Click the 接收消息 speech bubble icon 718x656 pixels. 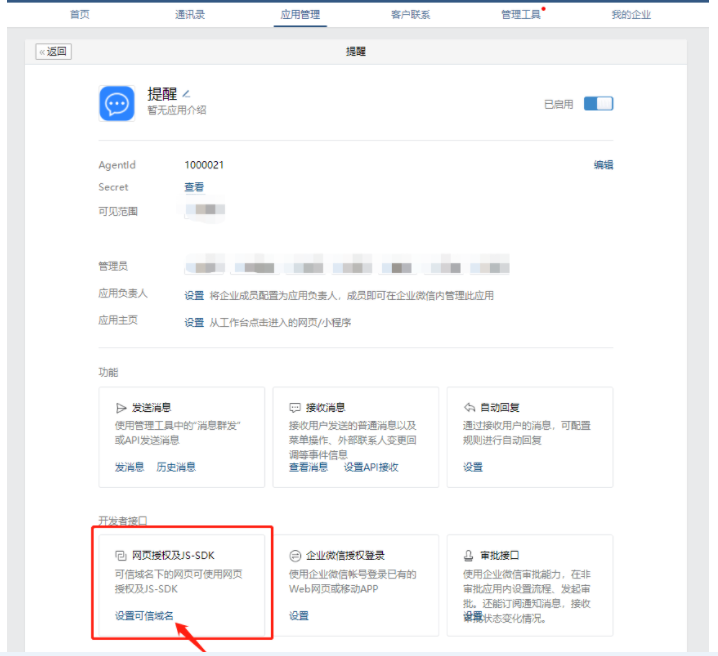click(295, 408)
